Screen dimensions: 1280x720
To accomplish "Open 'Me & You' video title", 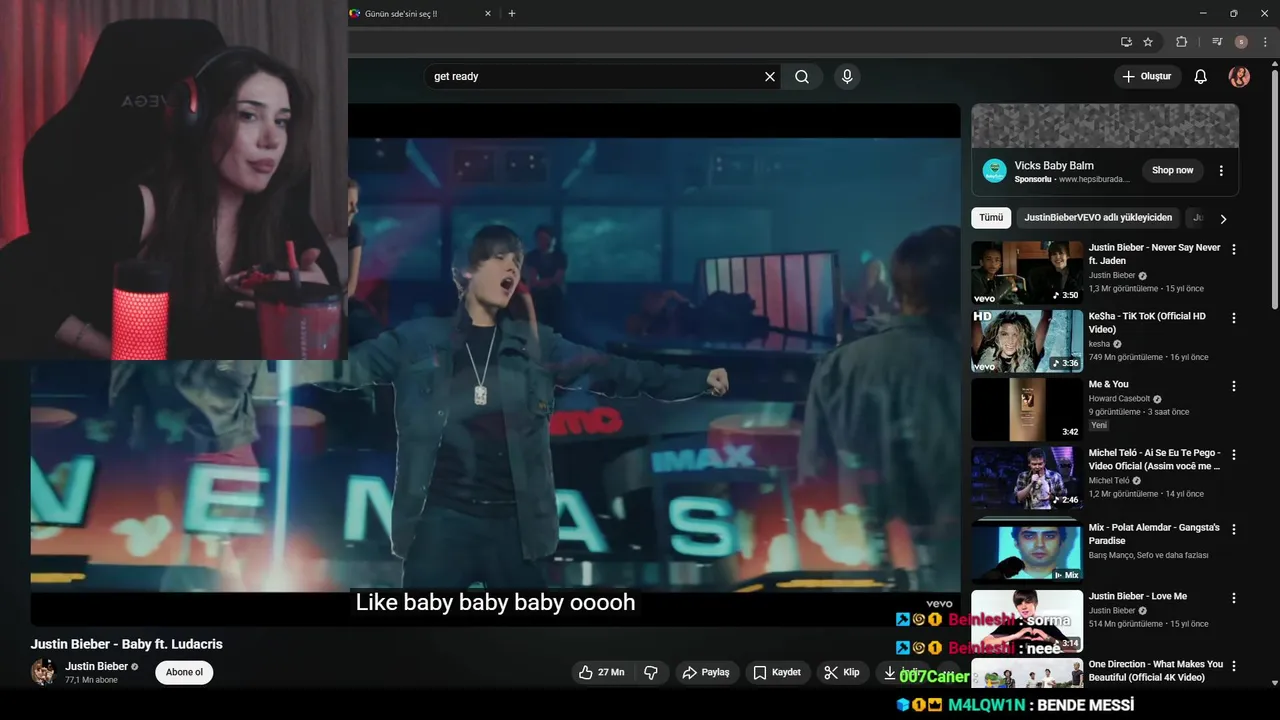I will pyautogui.click(x=1109, y=384).
